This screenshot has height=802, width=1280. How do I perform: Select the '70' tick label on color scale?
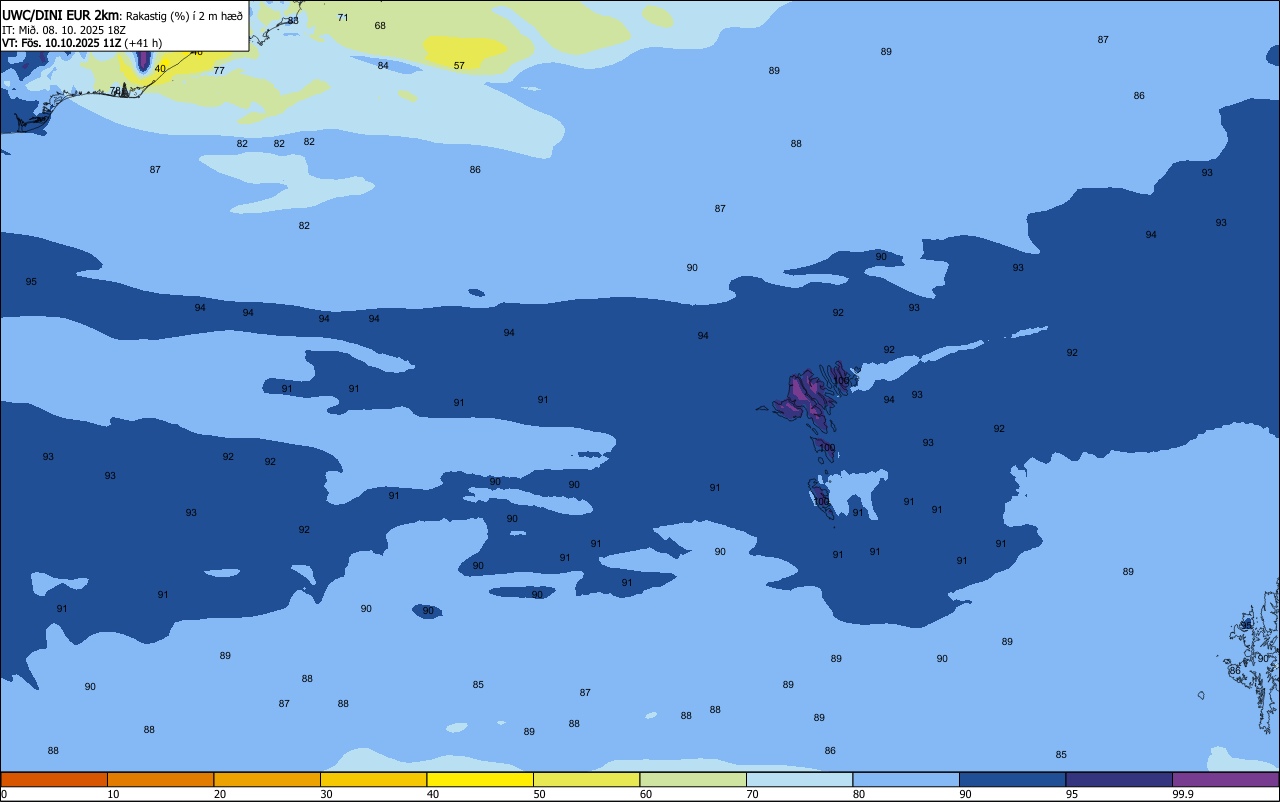752,794
